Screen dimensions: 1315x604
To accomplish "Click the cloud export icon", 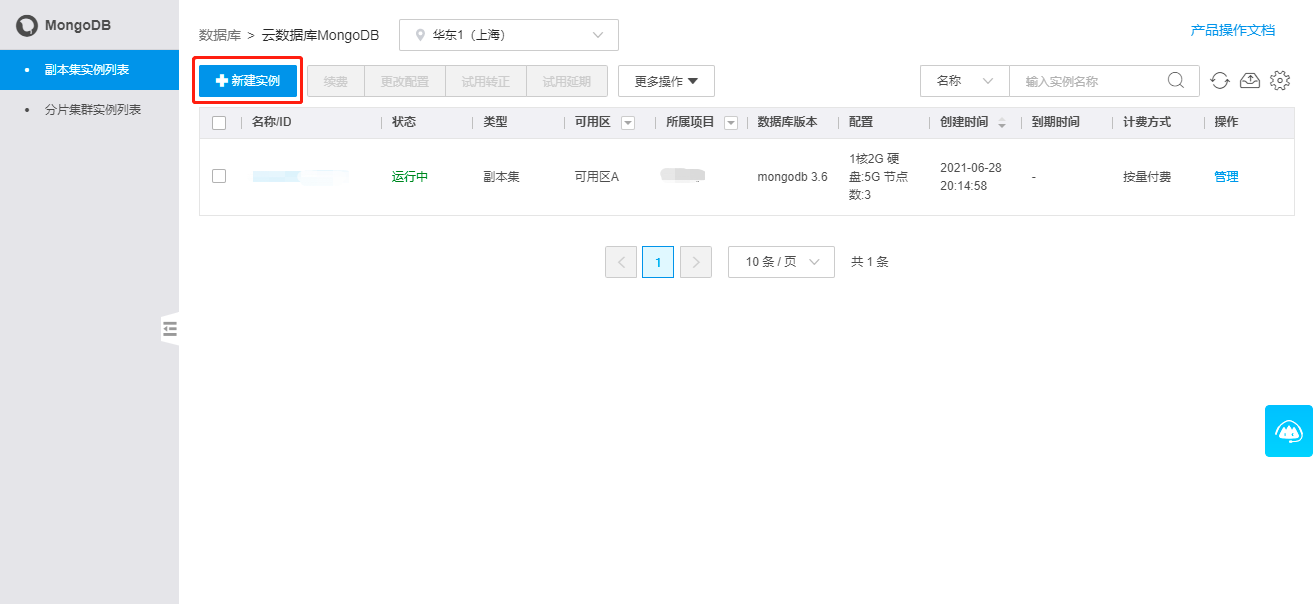I will pyautogui.click(x=1249, y=81).
